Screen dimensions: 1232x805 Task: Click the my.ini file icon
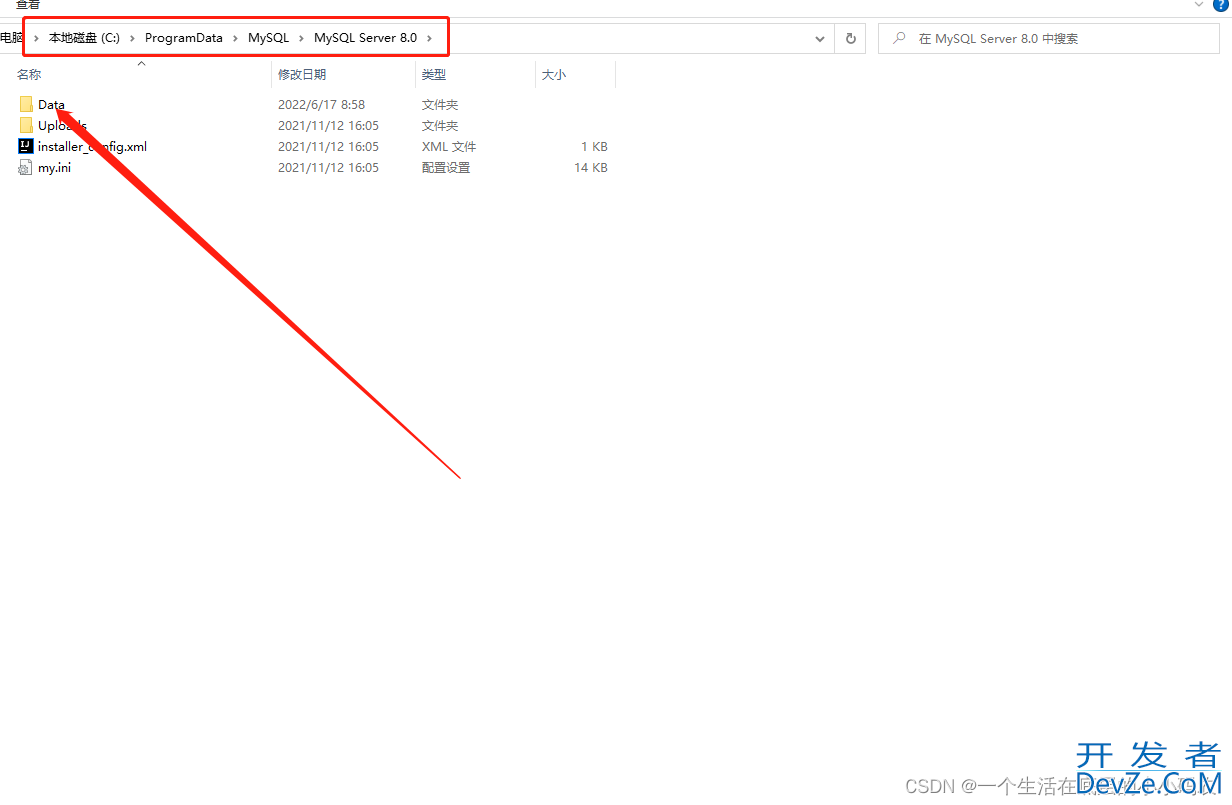click(26, 167)
